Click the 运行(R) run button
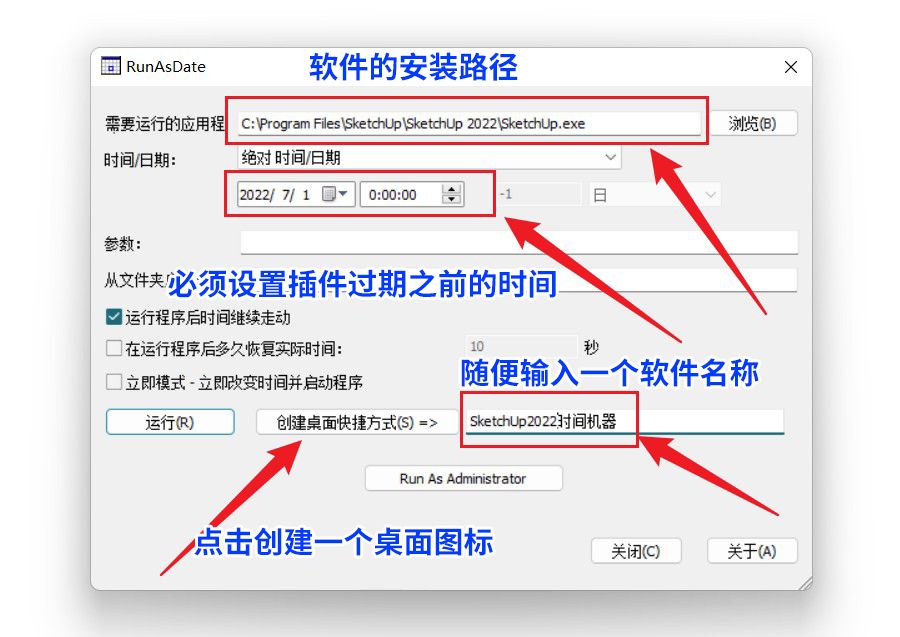 point(170,422)
